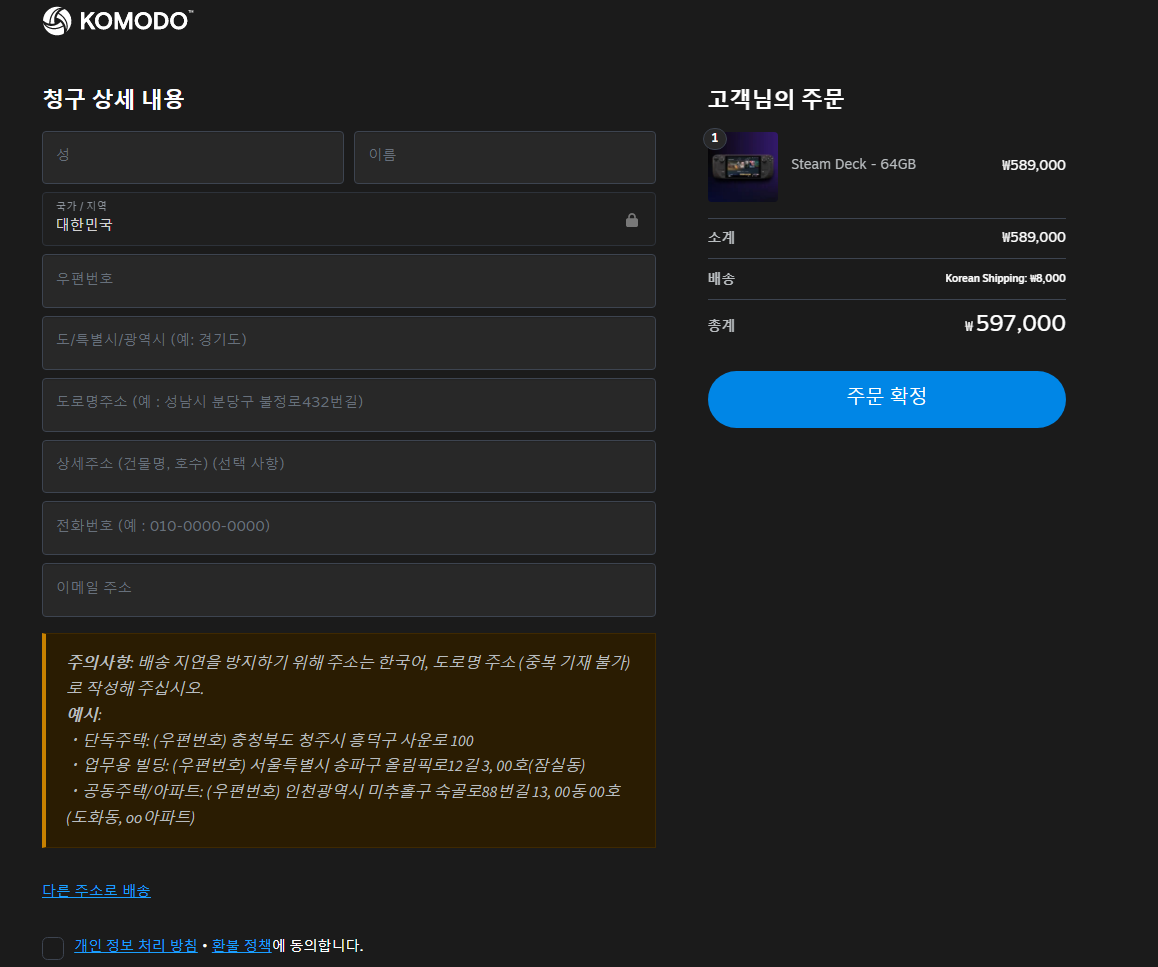Image resolution: width=1158 pixels, height=967 pixels.
Task: Open the 다른 주소로 배송 link
Action: pos(95,890)
